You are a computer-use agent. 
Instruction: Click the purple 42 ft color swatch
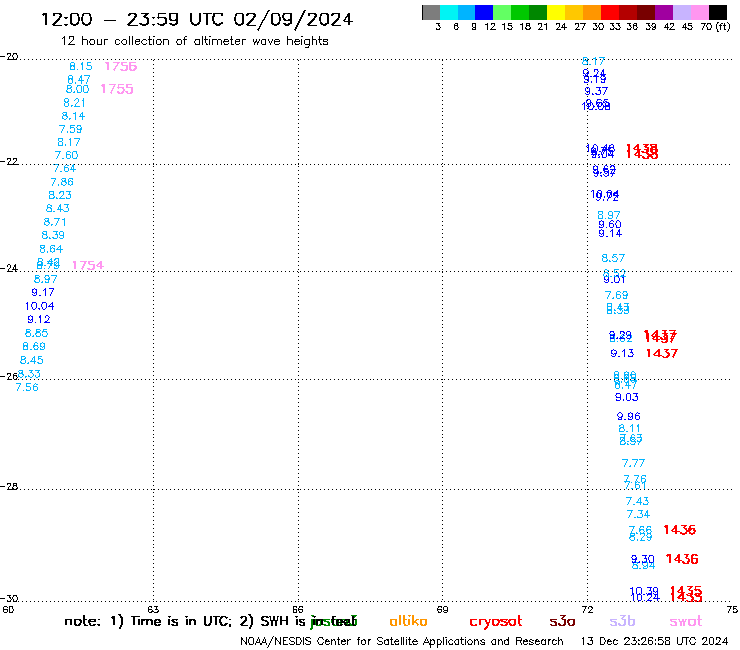click(x=664, y=12)
